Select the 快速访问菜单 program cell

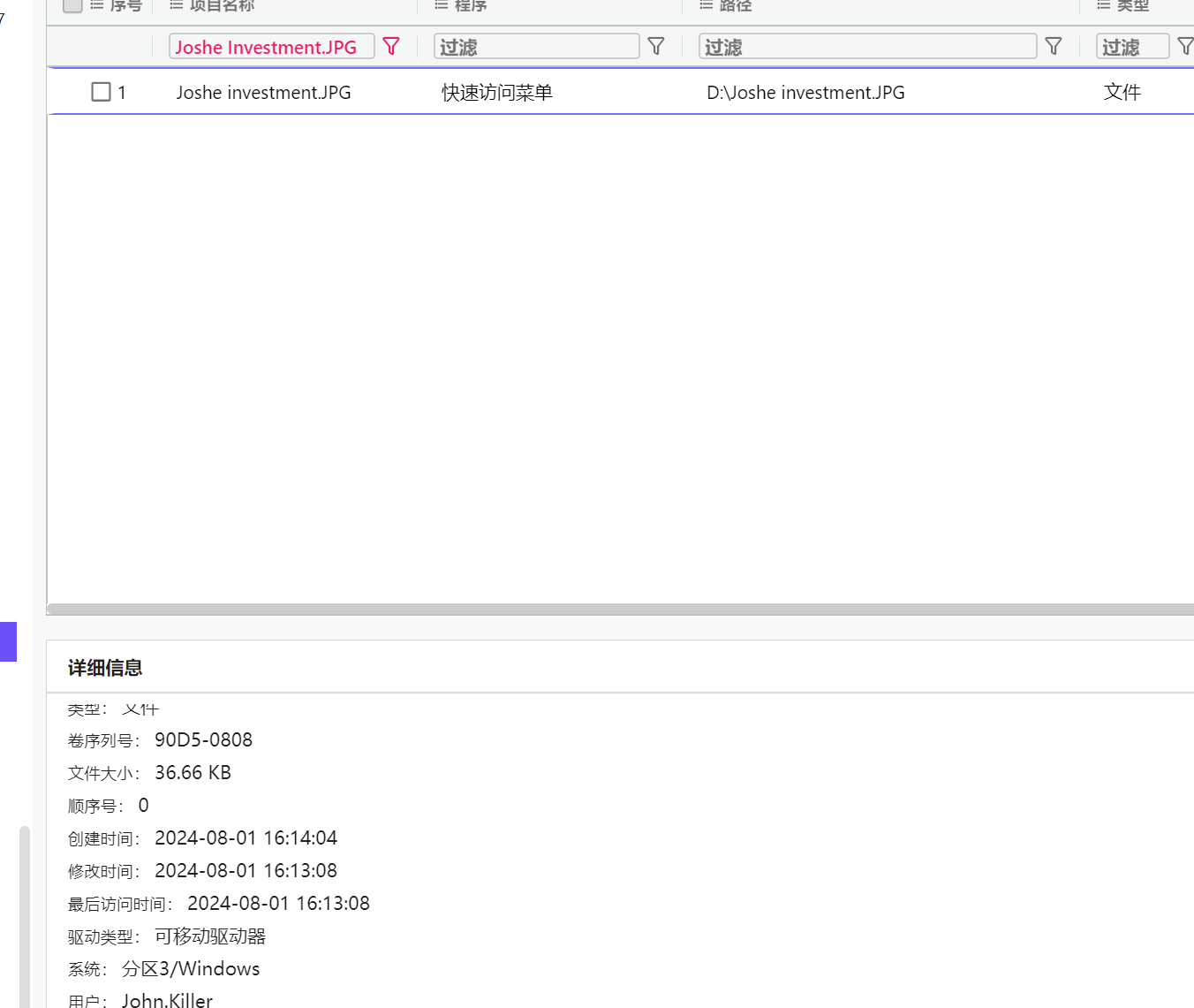click(497, 93)
